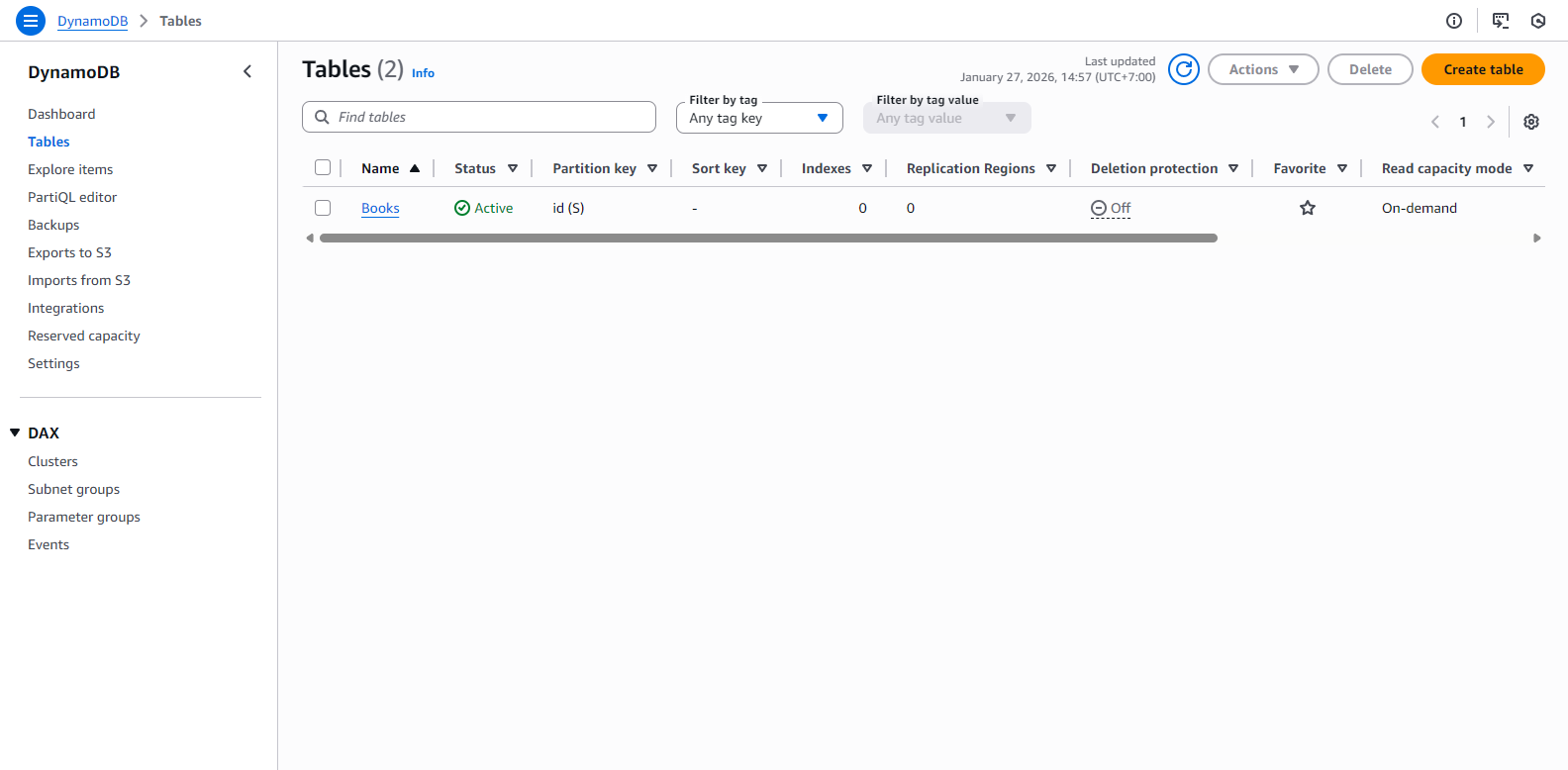
Task: Sort by Sort key column
Action: [x=762, y=168]
